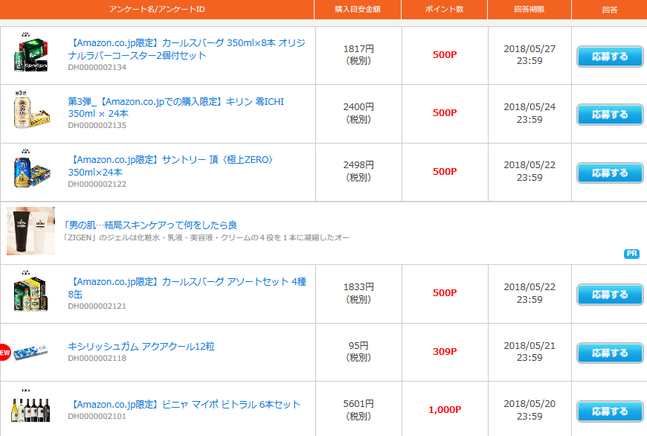Click the Suntory 頂 product image
The image size is (647, 436).
[31, 169]
